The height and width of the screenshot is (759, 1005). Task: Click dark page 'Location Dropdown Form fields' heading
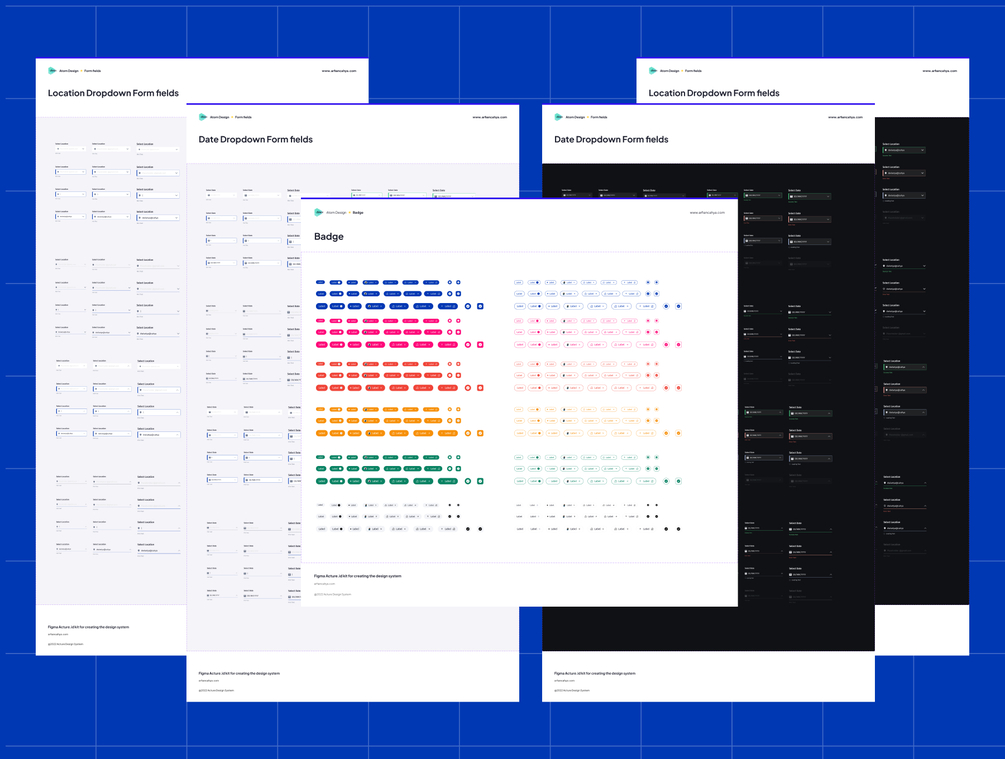coord(714,93)
